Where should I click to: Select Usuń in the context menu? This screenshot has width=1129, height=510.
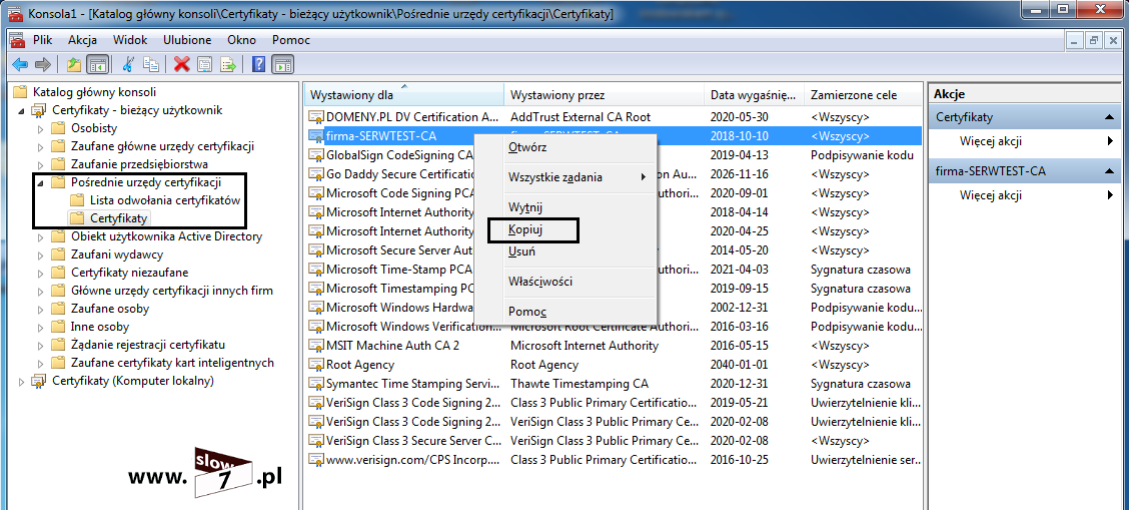tap(522, 251)
